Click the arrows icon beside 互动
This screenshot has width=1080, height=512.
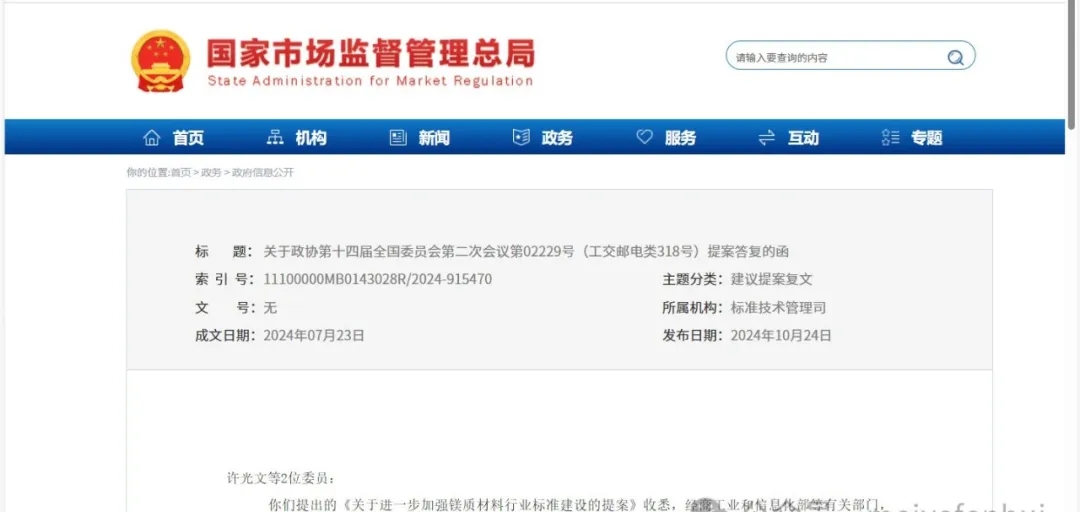[767, 138]
